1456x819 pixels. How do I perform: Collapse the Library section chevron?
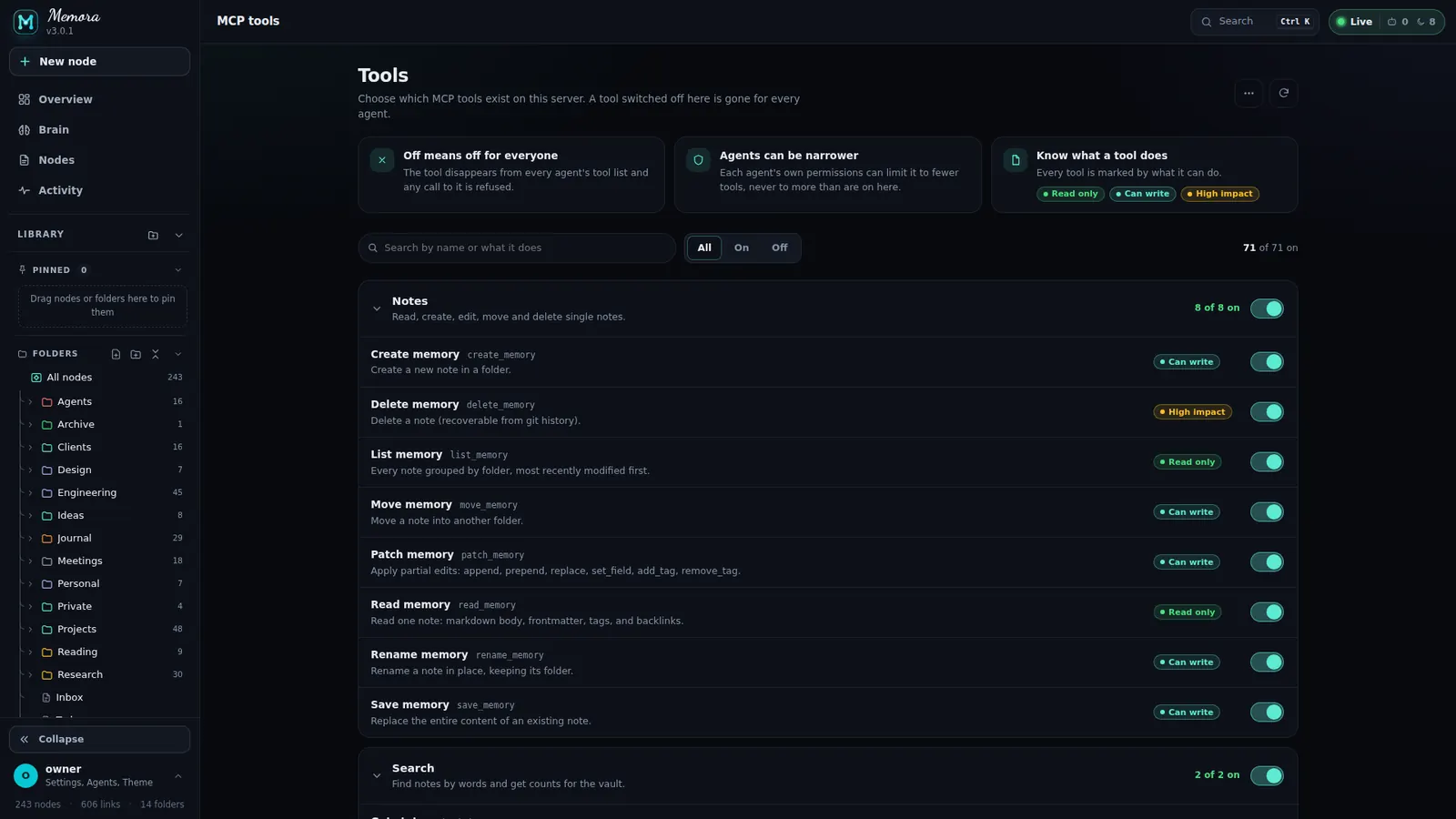pos(178,235)
